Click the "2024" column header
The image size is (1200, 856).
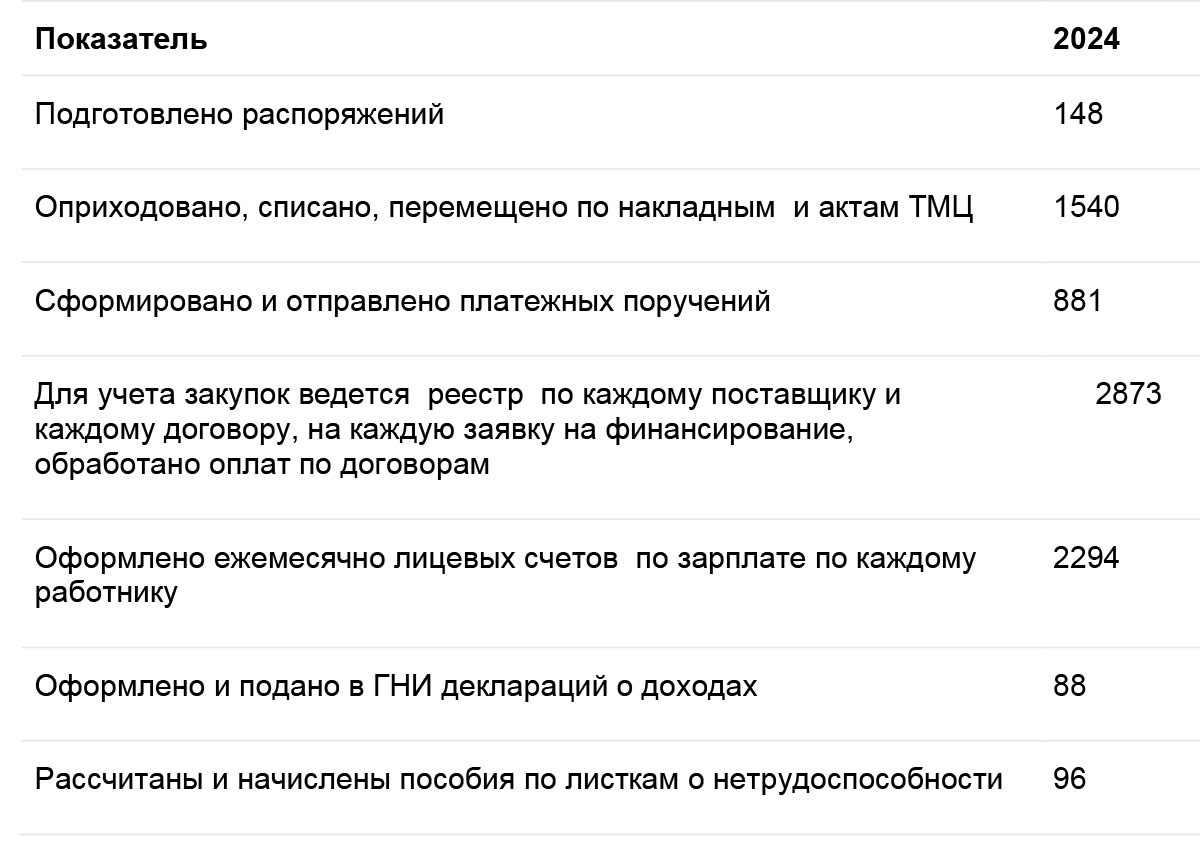coord(1086,40)
